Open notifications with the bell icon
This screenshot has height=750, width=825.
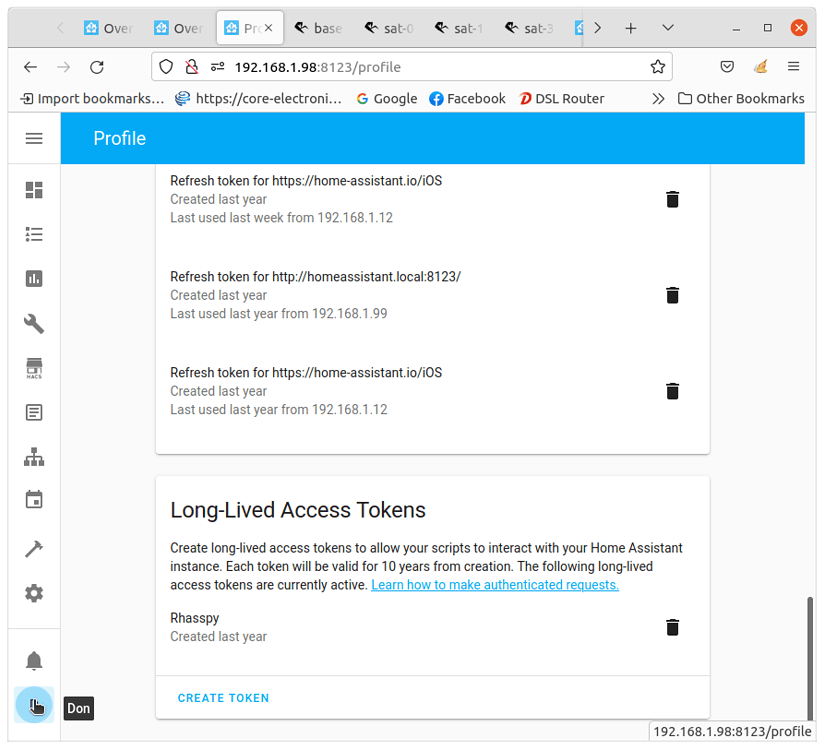tap(34, 660)
